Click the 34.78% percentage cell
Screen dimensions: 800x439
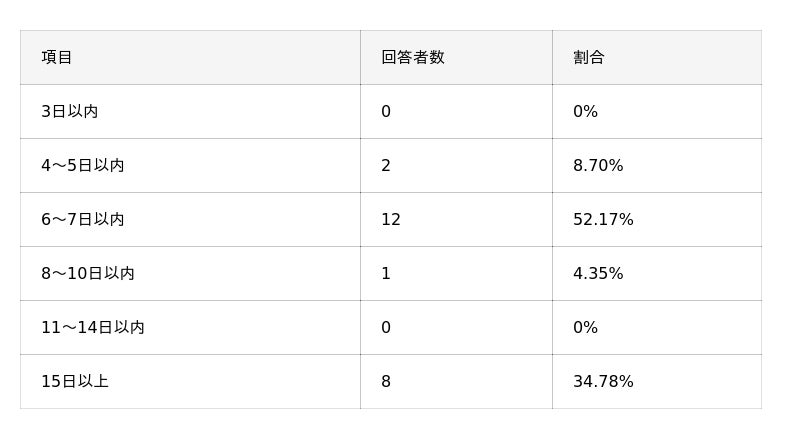click(603, 382)
